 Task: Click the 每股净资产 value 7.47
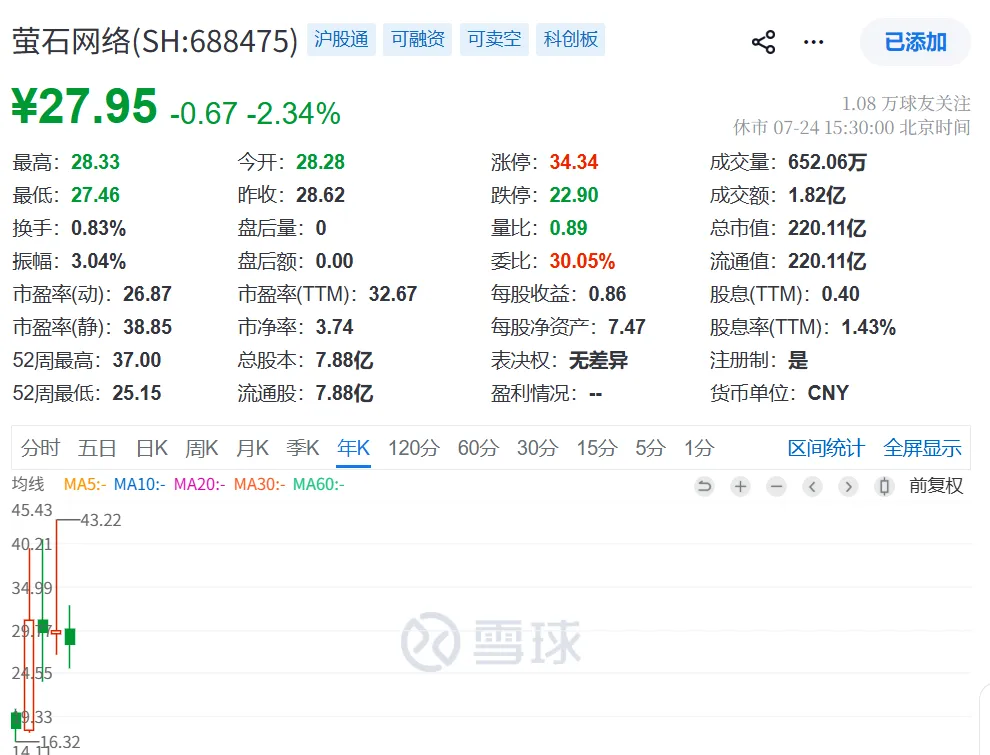coord(626,327)
